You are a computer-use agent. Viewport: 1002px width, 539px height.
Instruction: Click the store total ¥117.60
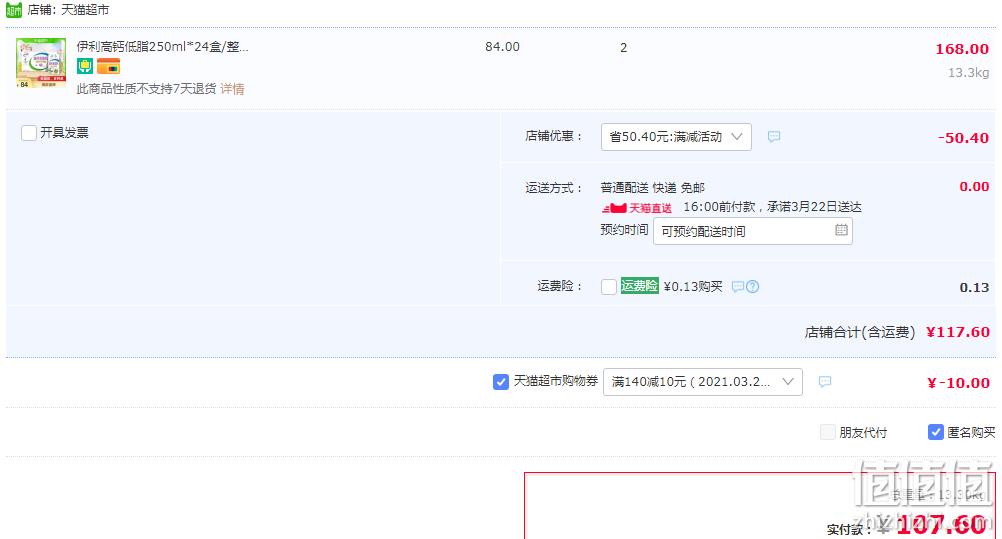pos(957,332)
